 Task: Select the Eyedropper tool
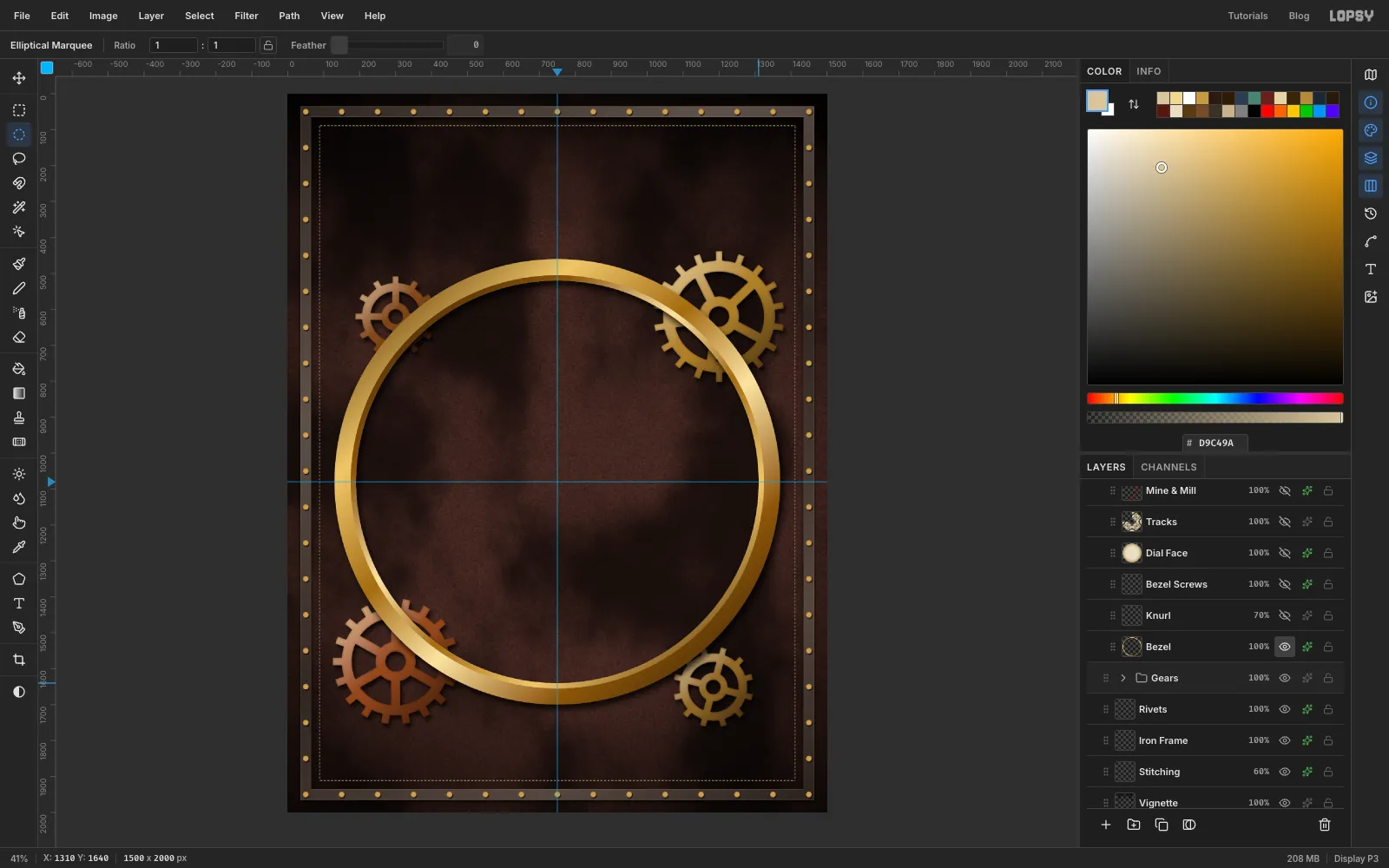pos(19,547)
